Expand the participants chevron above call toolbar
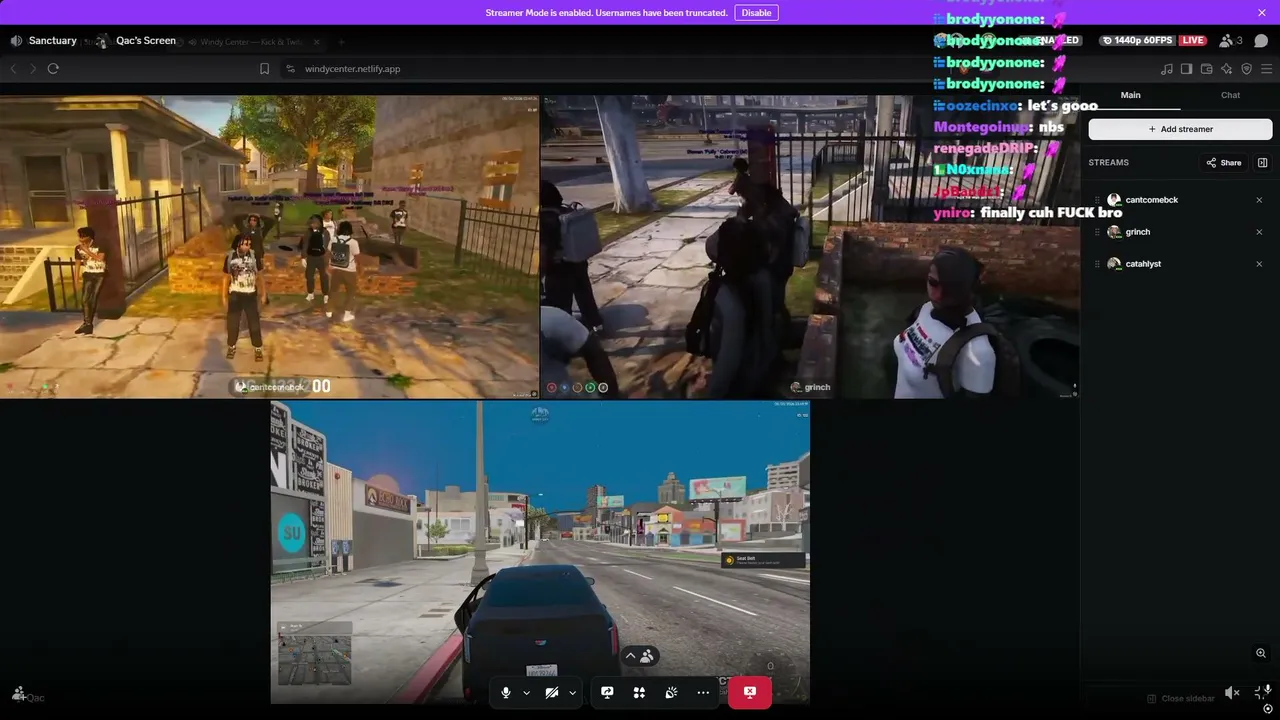Screen dimensions: 1280x720 point(630,656)
